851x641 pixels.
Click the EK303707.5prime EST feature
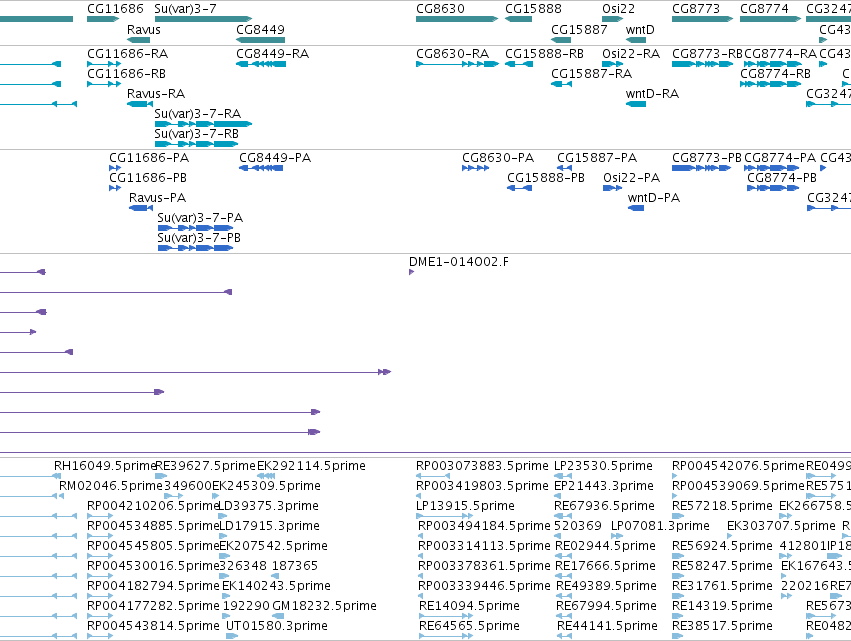pos(731,536)
